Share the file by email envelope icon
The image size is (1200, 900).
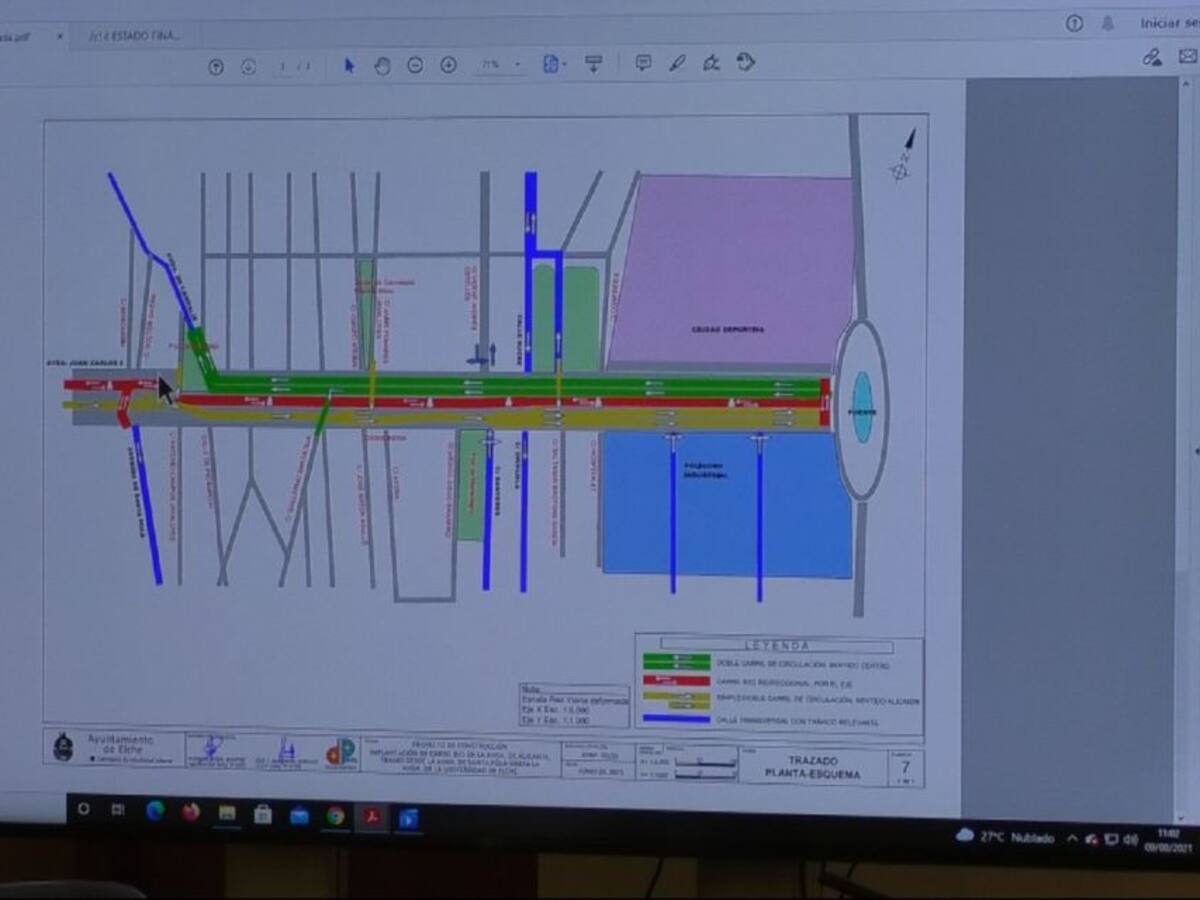coord(1186,58)
